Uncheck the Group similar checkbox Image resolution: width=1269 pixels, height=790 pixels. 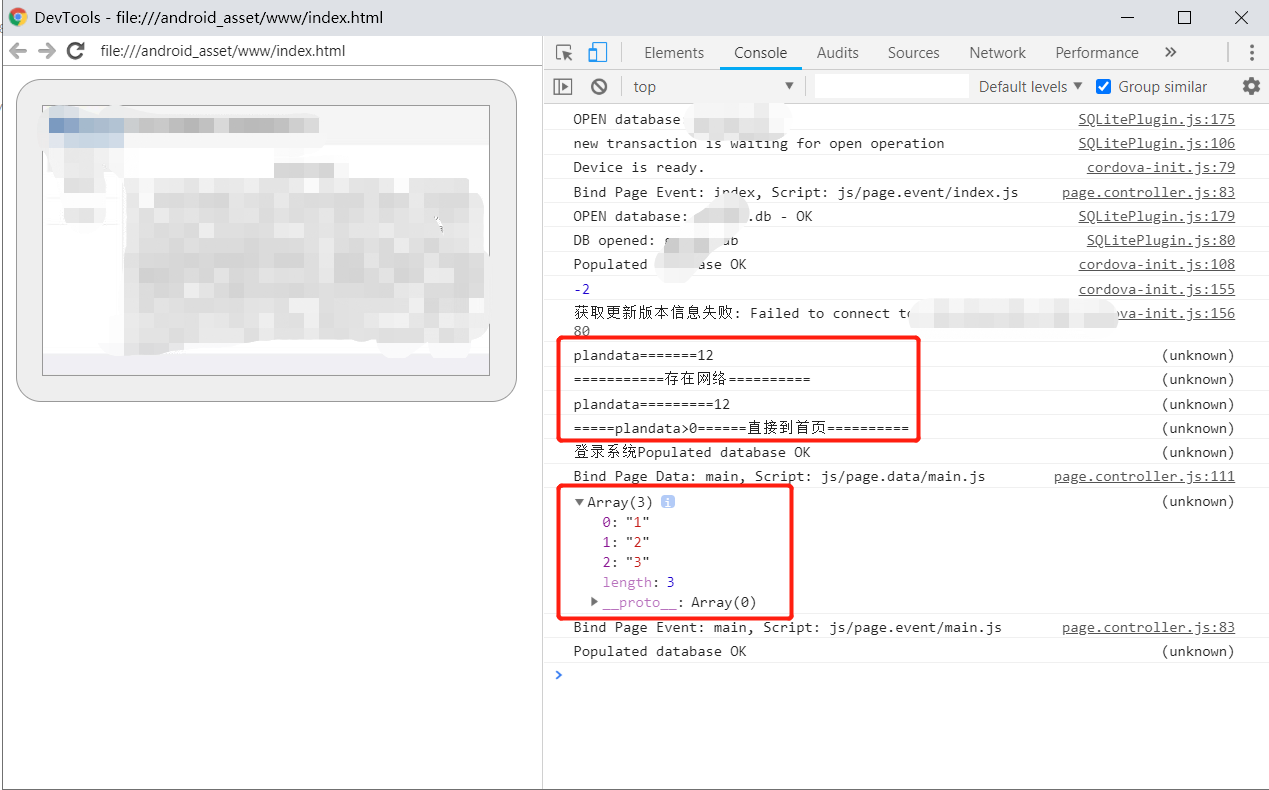[x=1103, y=86]
